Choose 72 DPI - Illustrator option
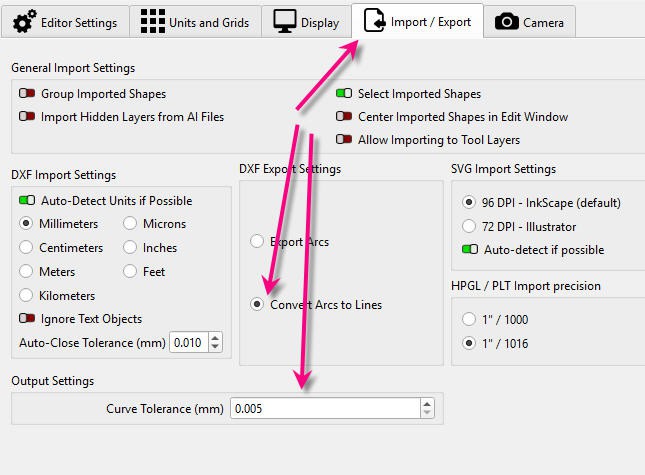 point(469,226)
